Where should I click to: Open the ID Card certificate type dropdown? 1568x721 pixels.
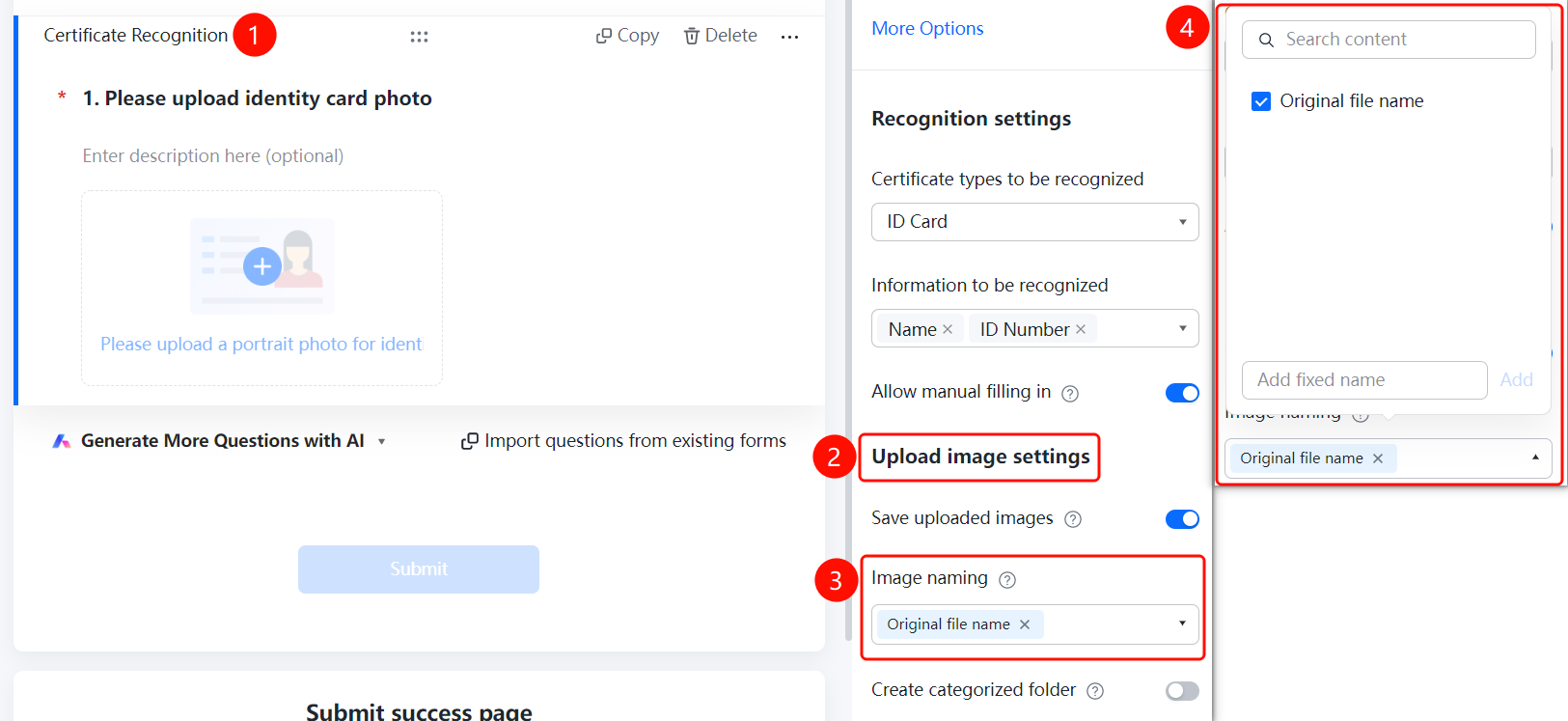[x=1035, y=222]
